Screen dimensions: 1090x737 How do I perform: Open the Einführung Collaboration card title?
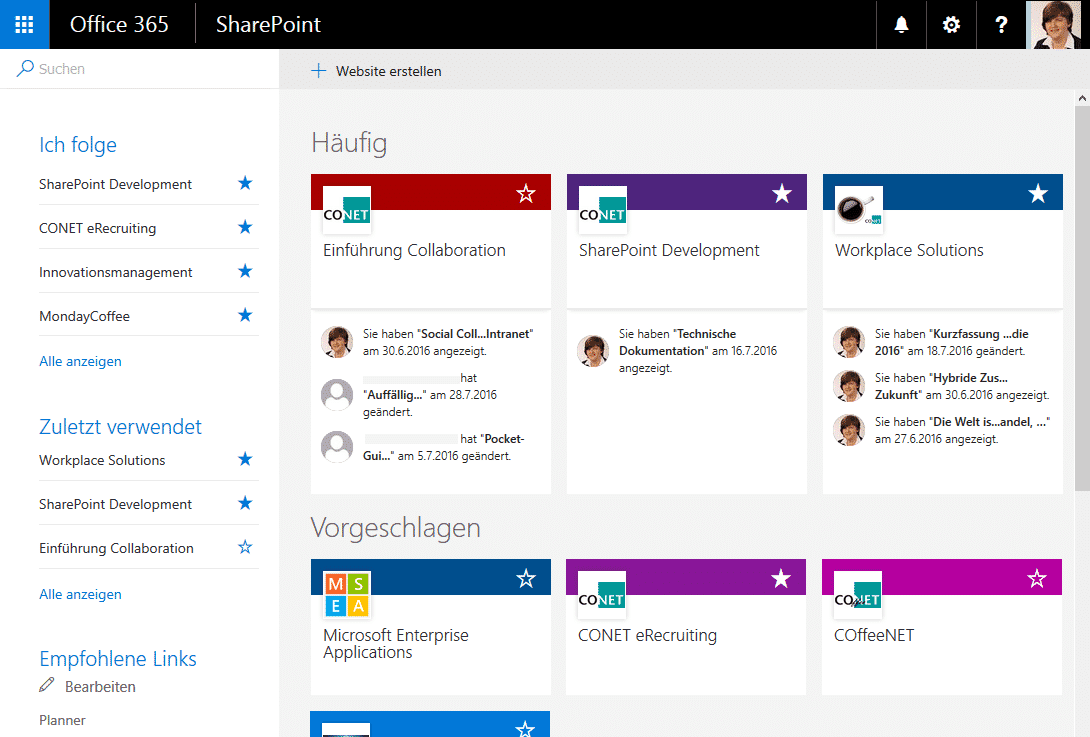coord(414,250)
